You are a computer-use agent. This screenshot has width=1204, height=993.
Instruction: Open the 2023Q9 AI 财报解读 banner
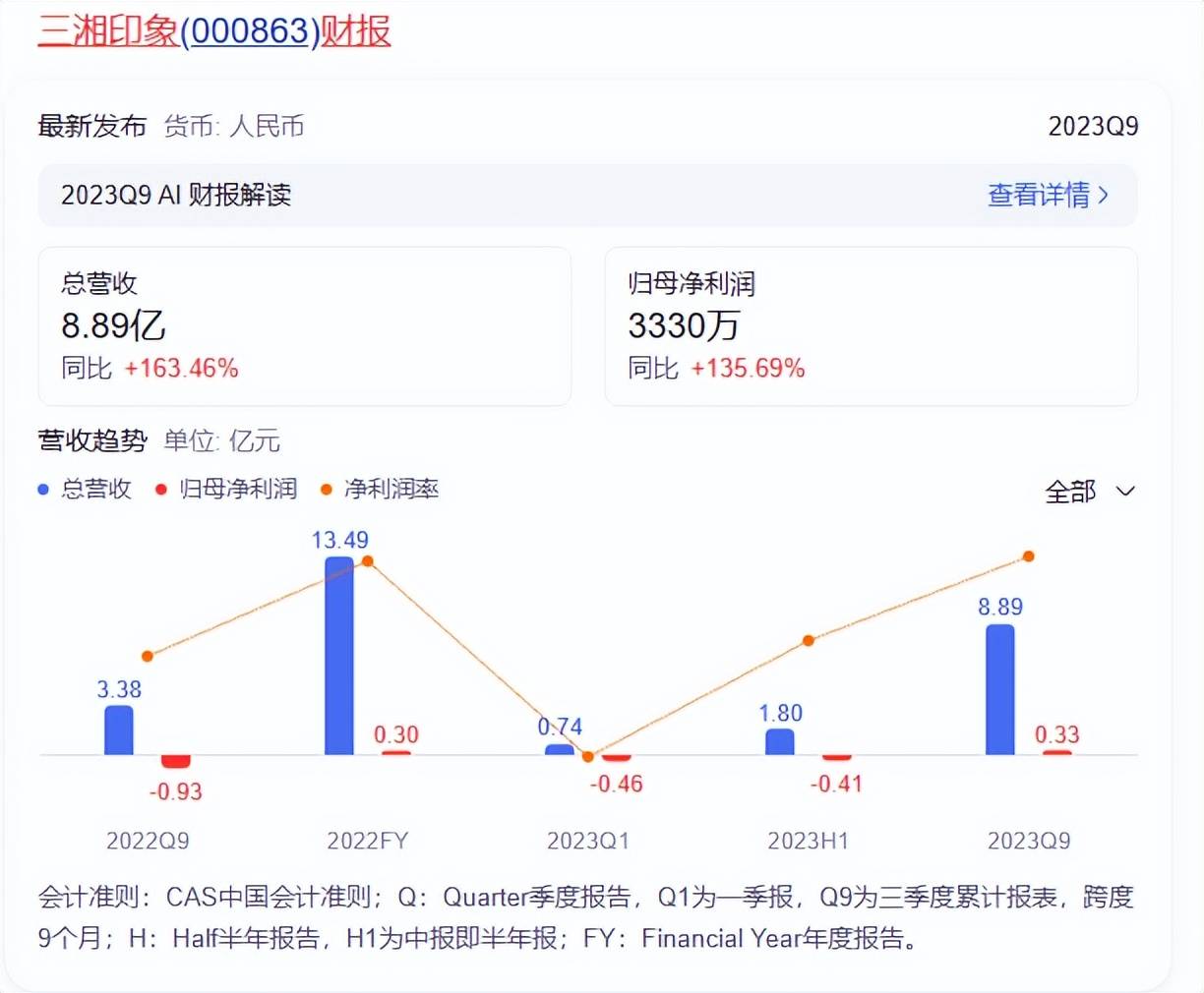587,195
